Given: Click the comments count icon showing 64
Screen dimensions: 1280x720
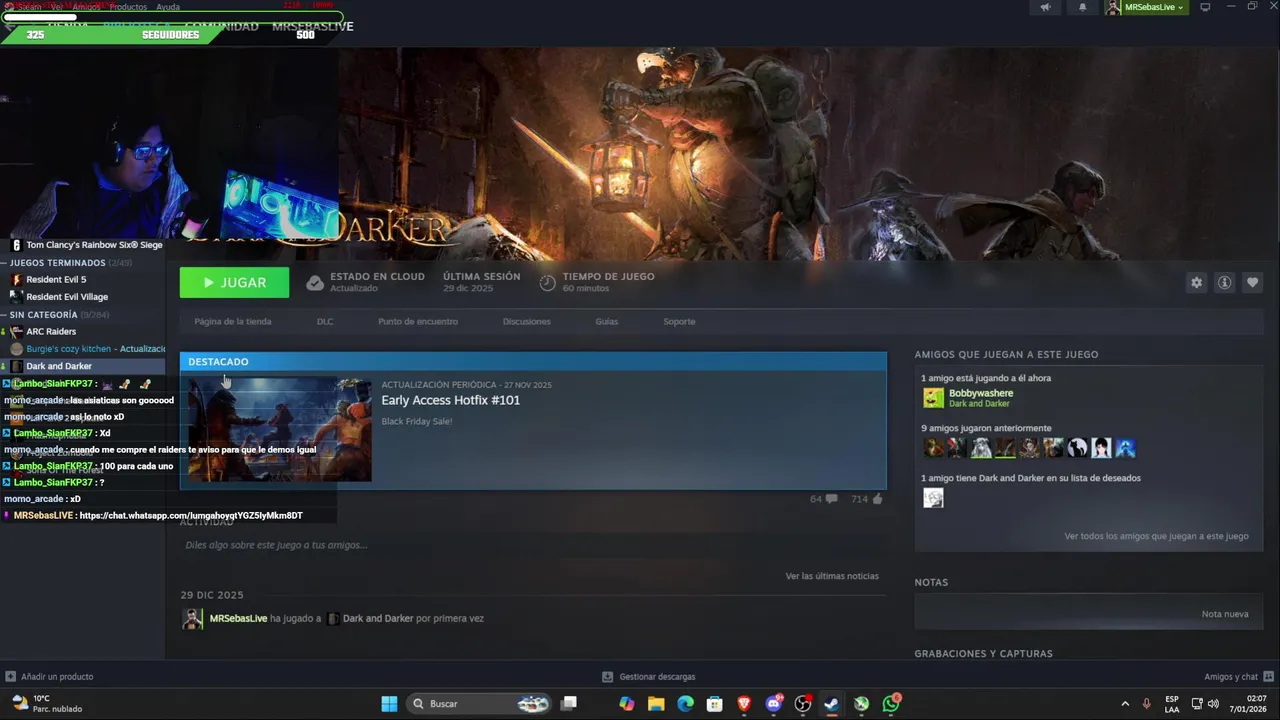Looking at the screenshot, I should click(831, 499).
